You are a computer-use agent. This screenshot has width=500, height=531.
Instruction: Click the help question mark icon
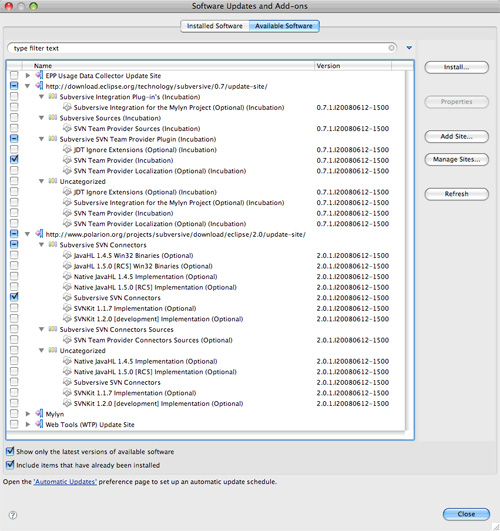pos(13,515)
